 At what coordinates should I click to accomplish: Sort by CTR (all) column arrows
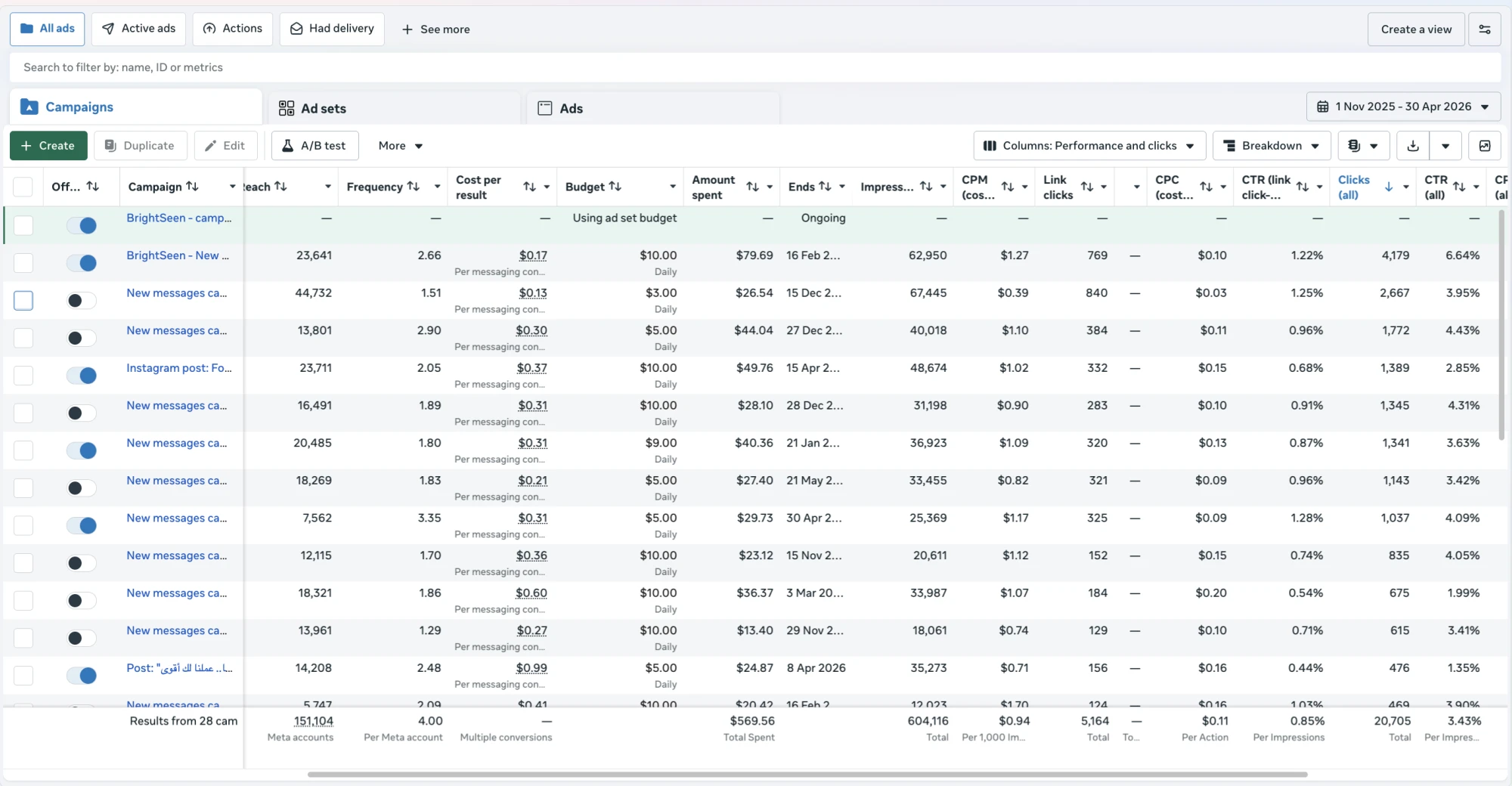tap(1459, 187)
